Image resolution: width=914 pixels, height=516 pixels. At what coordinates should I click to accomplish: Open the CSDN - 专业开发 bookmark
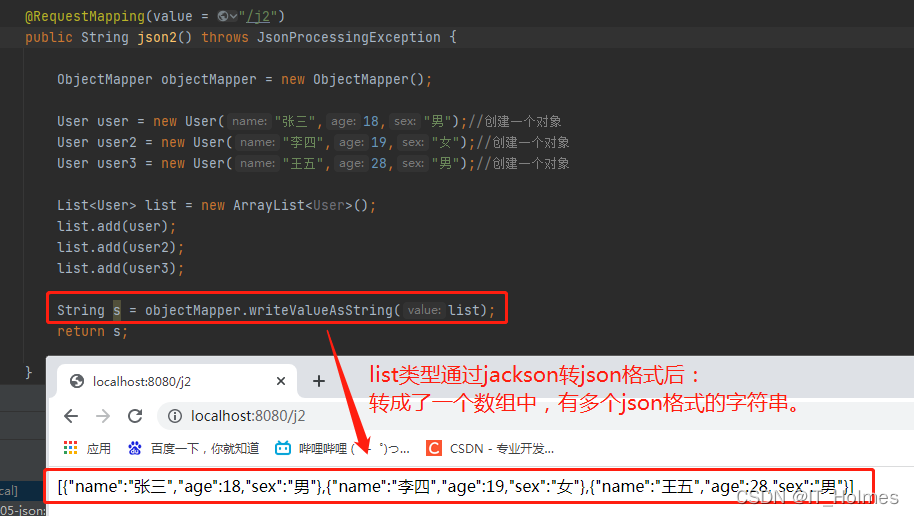[x=490, y=448]
